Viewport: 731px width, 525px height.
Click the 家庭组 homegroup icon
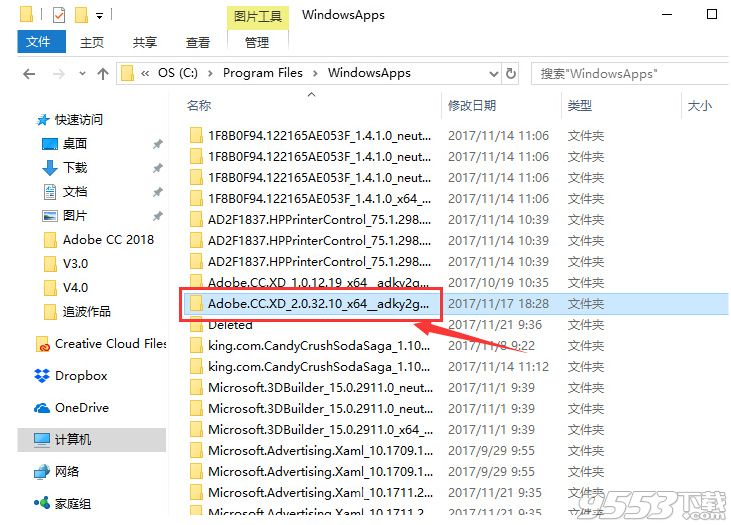(42, 503)
